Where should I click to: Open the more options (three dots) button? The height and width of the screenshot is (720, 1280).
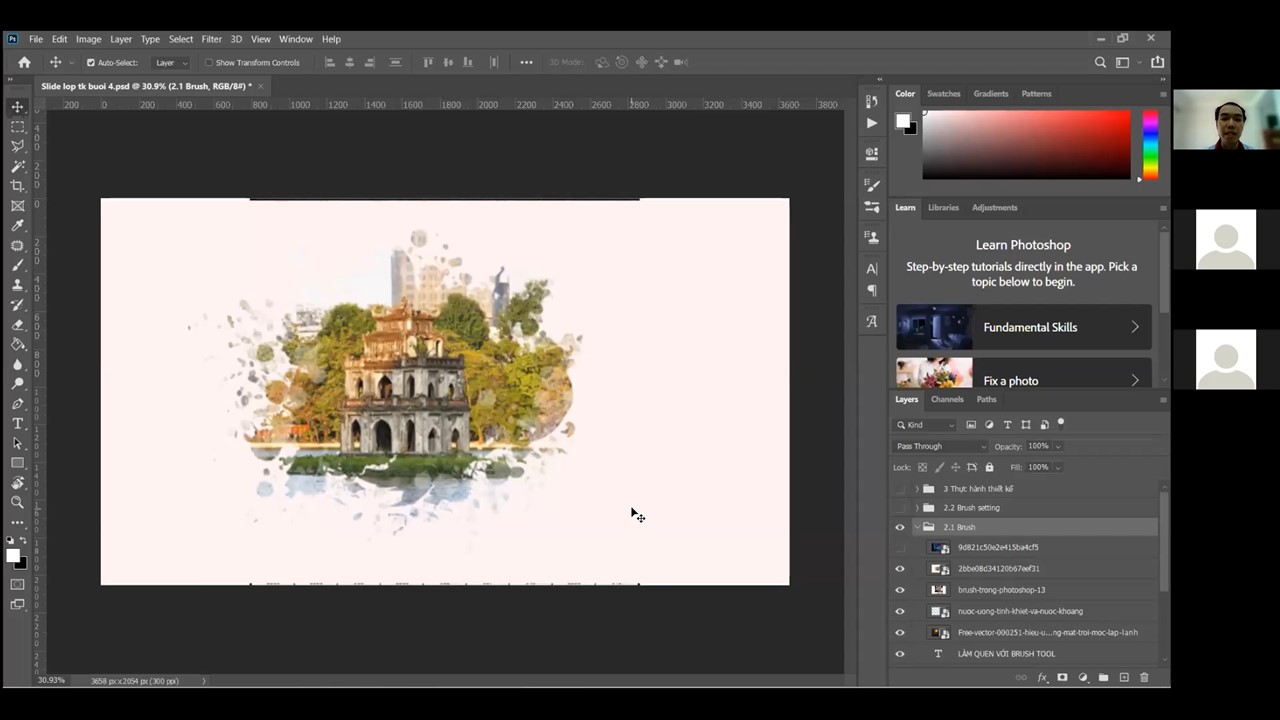(527, 62)
